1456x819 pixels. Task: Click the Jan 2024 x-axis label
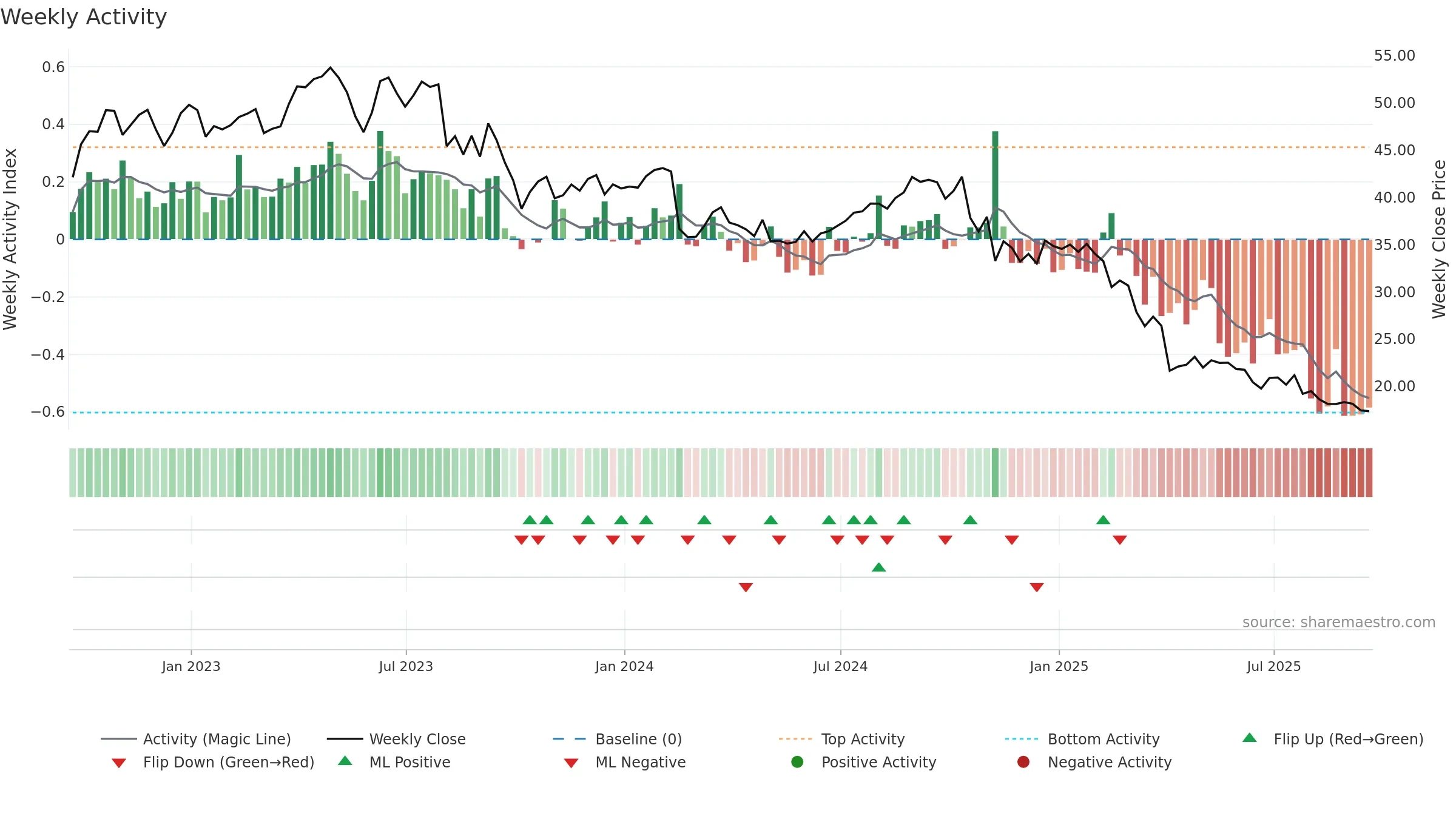[624, 666]
